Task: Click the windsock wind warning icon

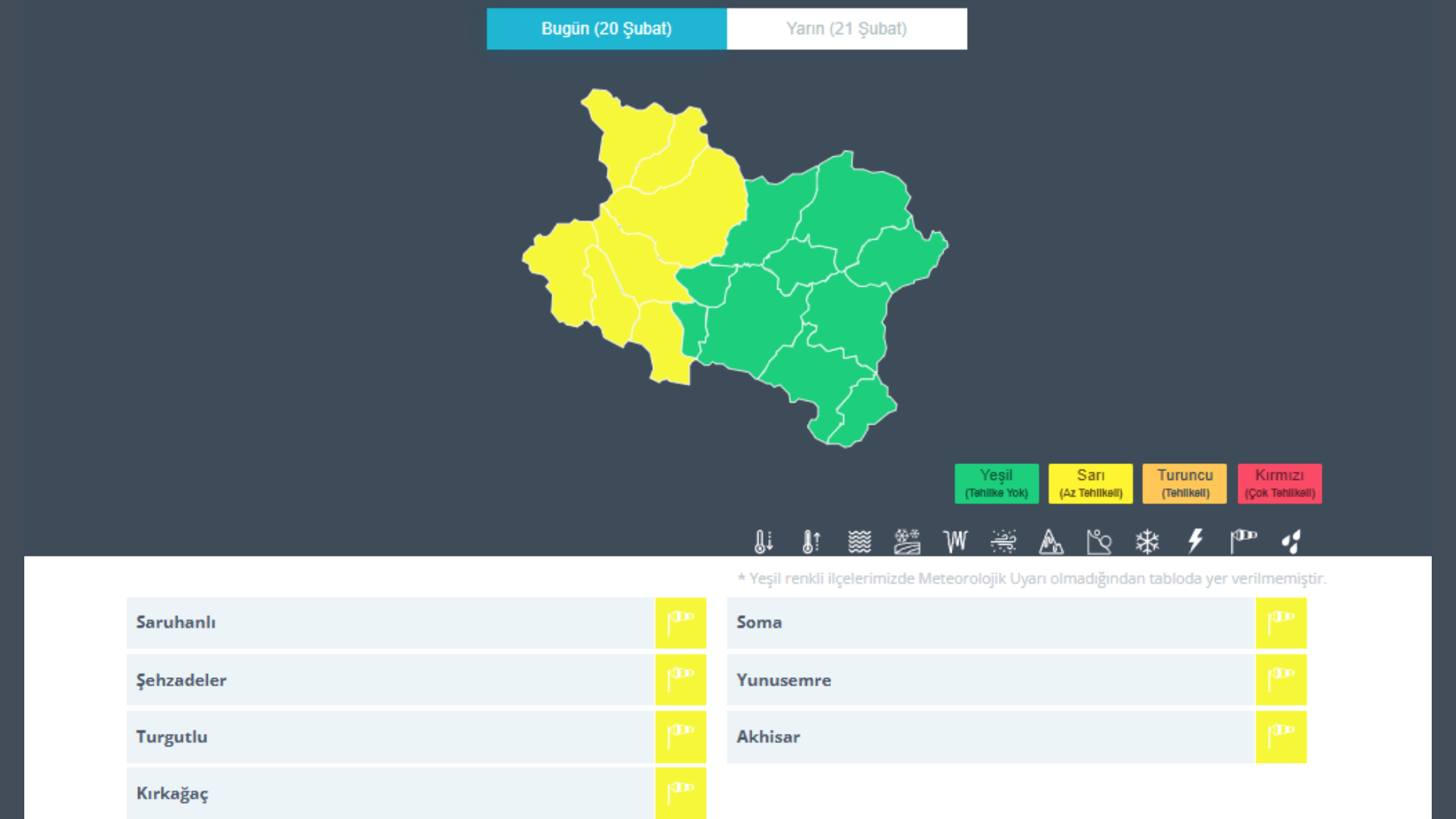Action: 1243,541
